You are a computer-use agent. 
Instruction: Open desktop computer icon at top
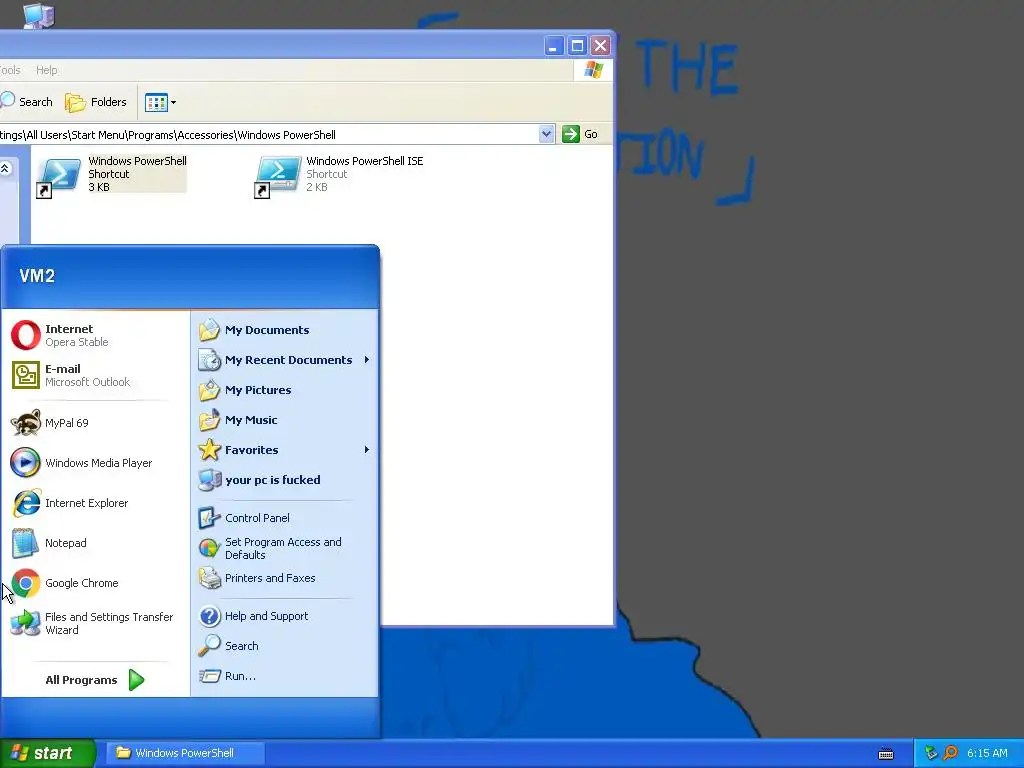click(x=39, y=16)
